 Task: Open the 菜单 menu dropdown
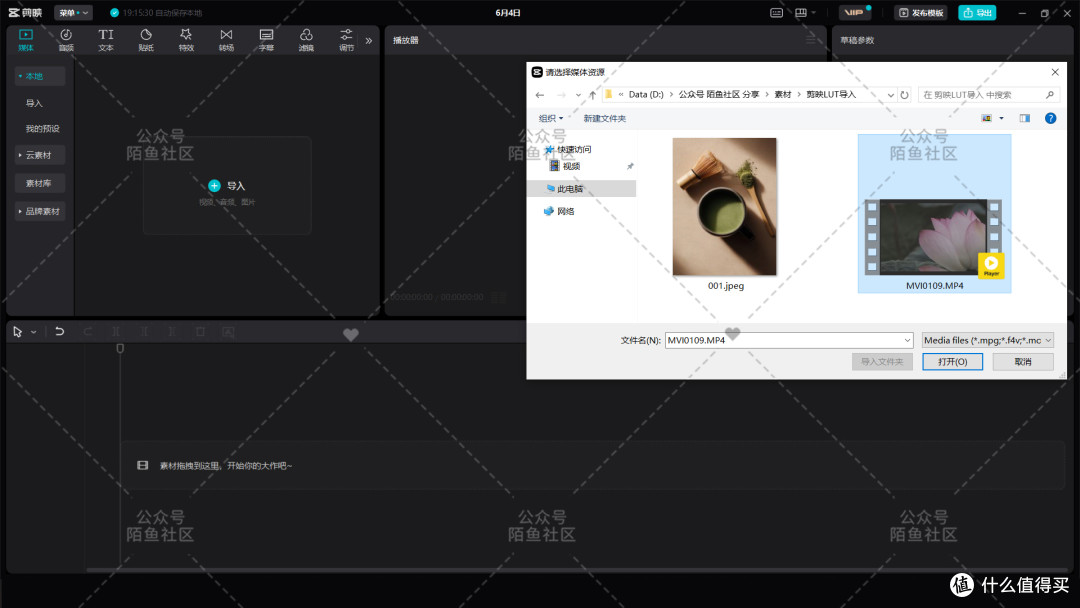[x=74, y=12]
